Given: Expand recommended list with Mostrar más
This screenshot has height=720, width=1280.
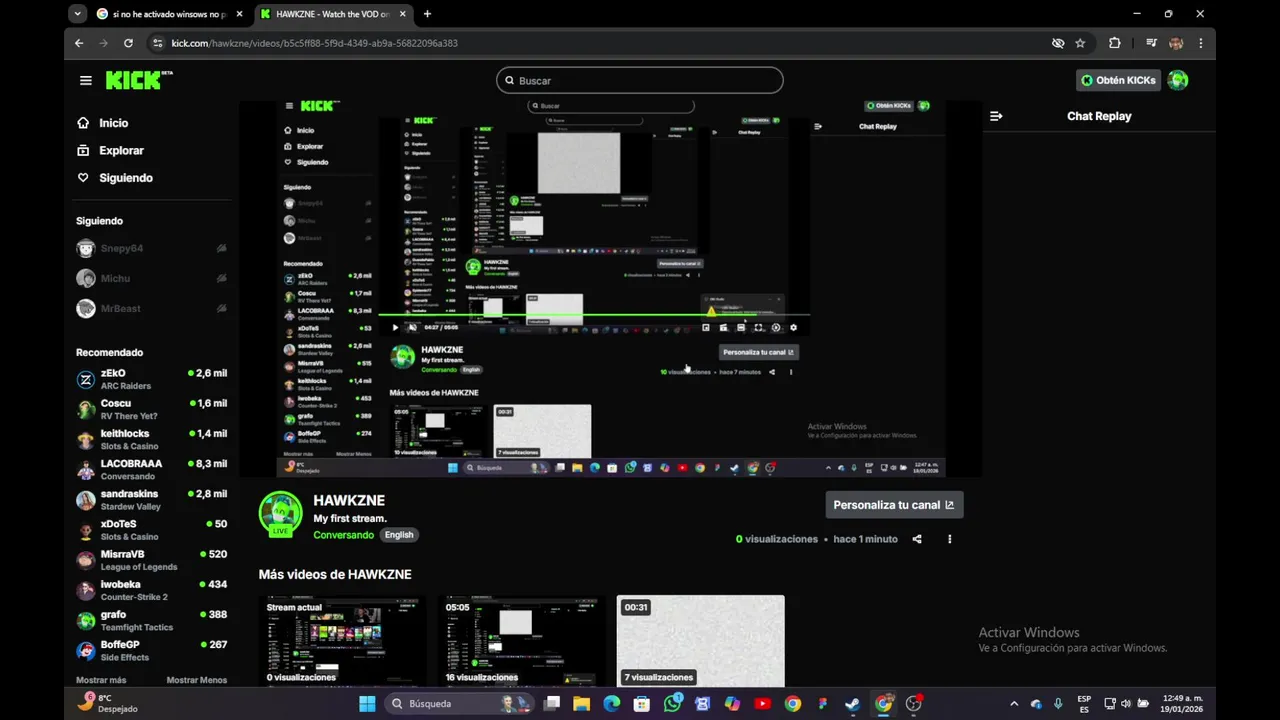Looking at the screenshot, I should coord(101,680).
